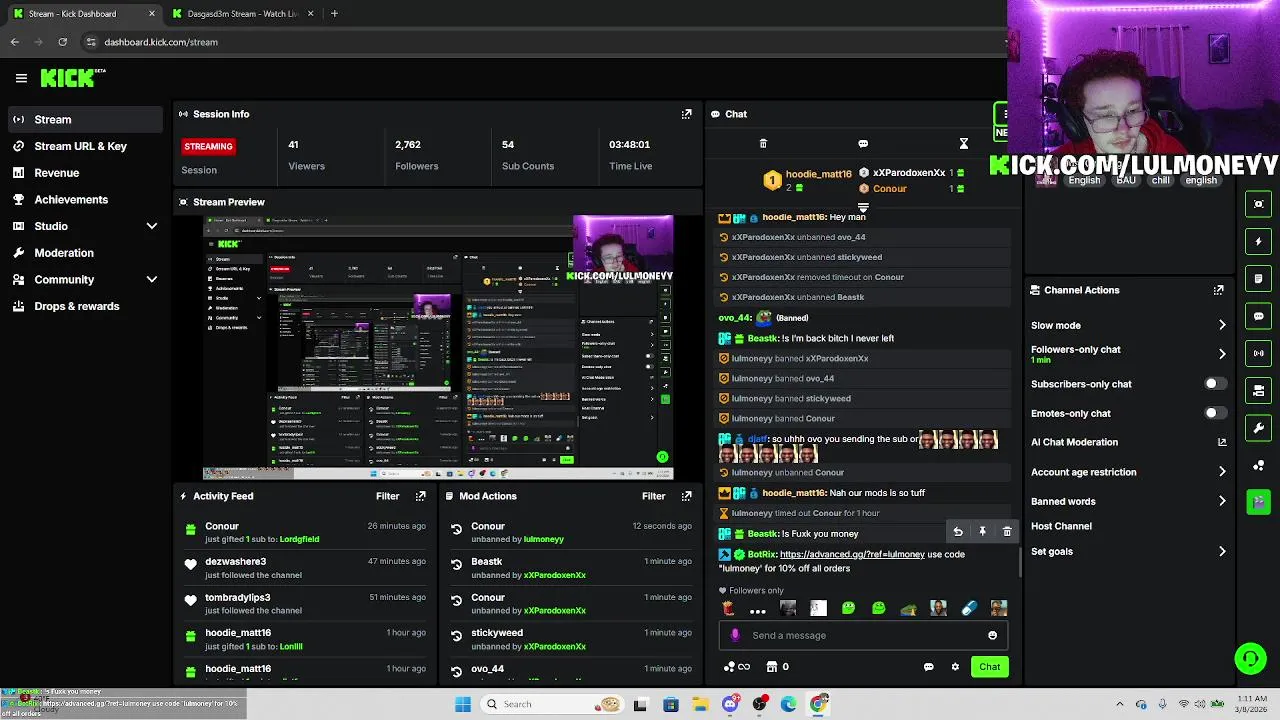1280x720 pixels.
Task: Open the Mod Actions Filter
Action: [653, 496]
